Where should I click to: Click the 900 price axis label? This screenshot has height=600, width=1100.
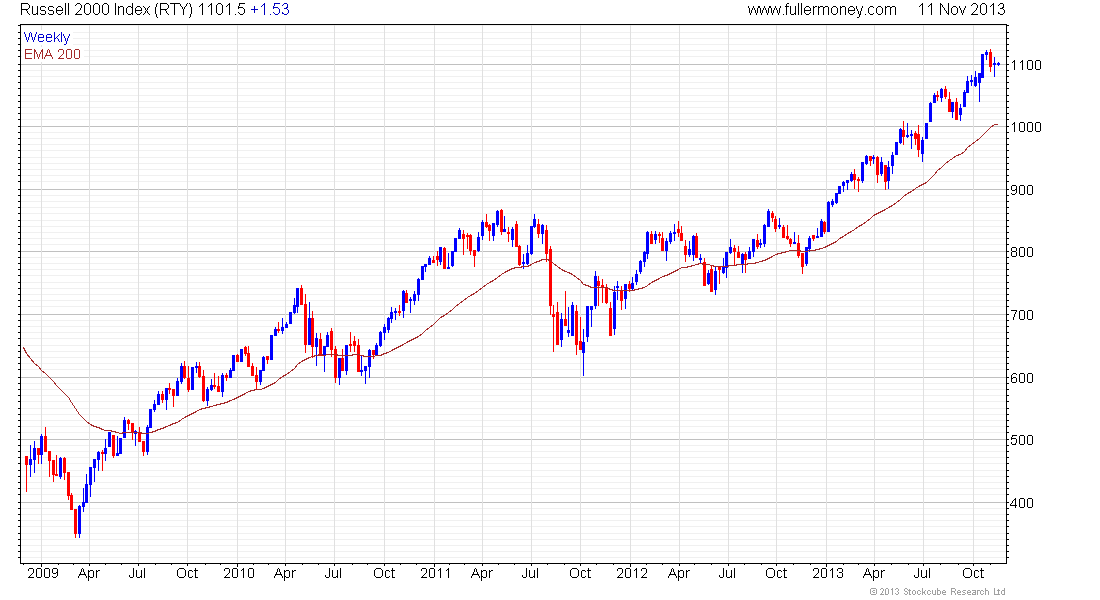click(1022, 190)
